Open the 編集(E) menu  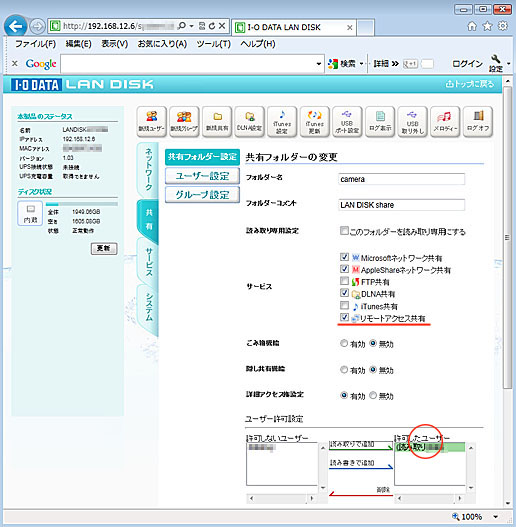coord(78,44)
